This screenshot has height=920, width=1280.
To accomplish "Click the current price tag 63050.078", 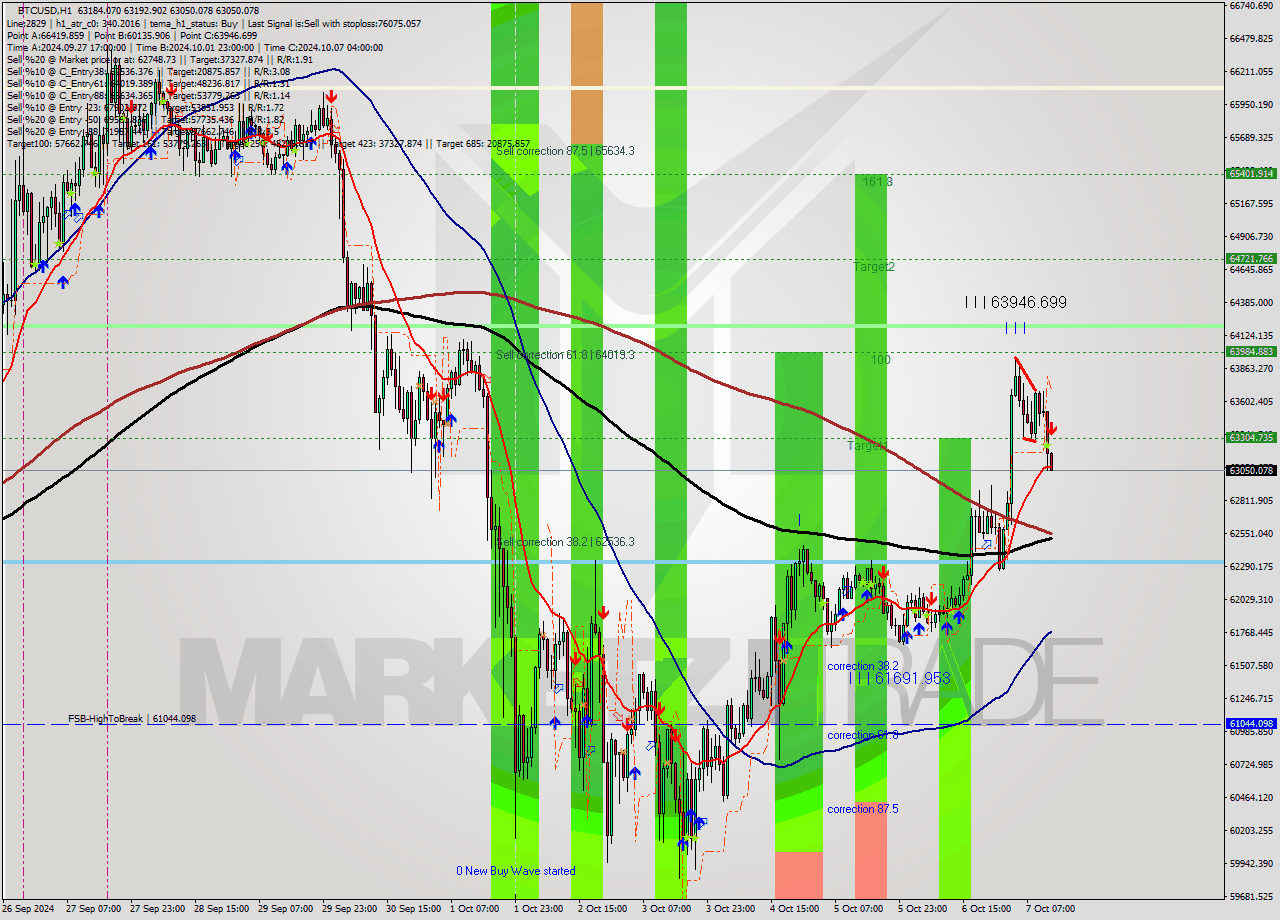I will [x=1251, y=470].
